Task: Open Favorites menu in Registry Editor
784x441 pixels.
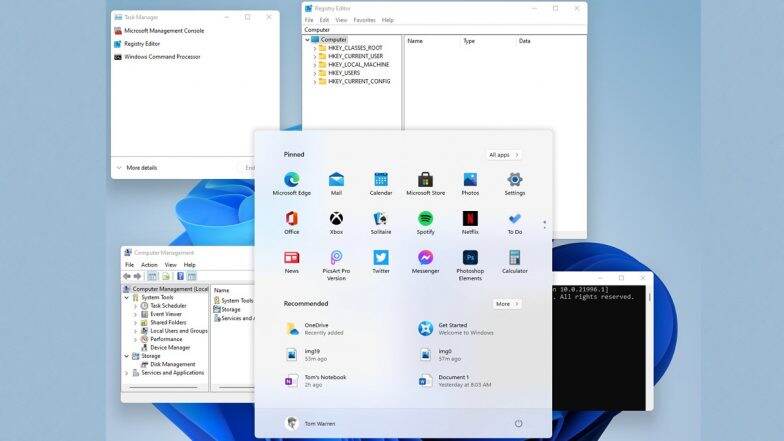Action: (x=364, y=20)
